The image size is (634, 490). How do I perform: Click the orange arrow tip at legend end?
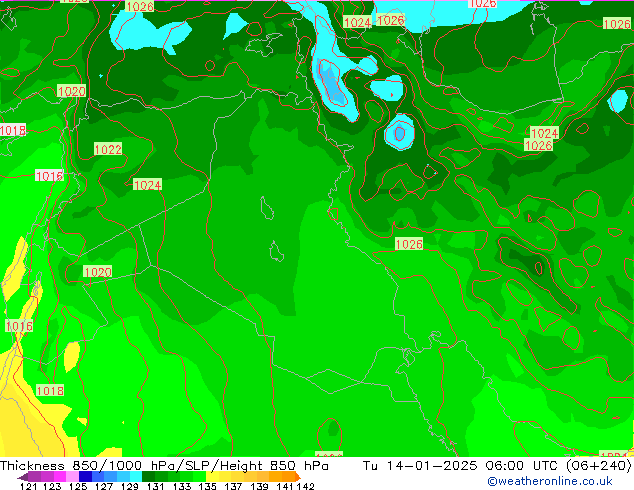[298, 477]
